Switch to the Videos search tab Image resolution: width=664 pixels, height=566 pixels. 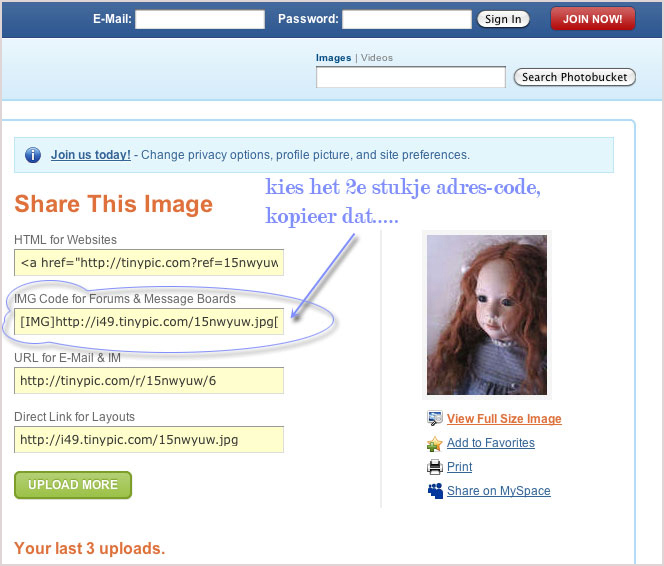coord(377,58)
